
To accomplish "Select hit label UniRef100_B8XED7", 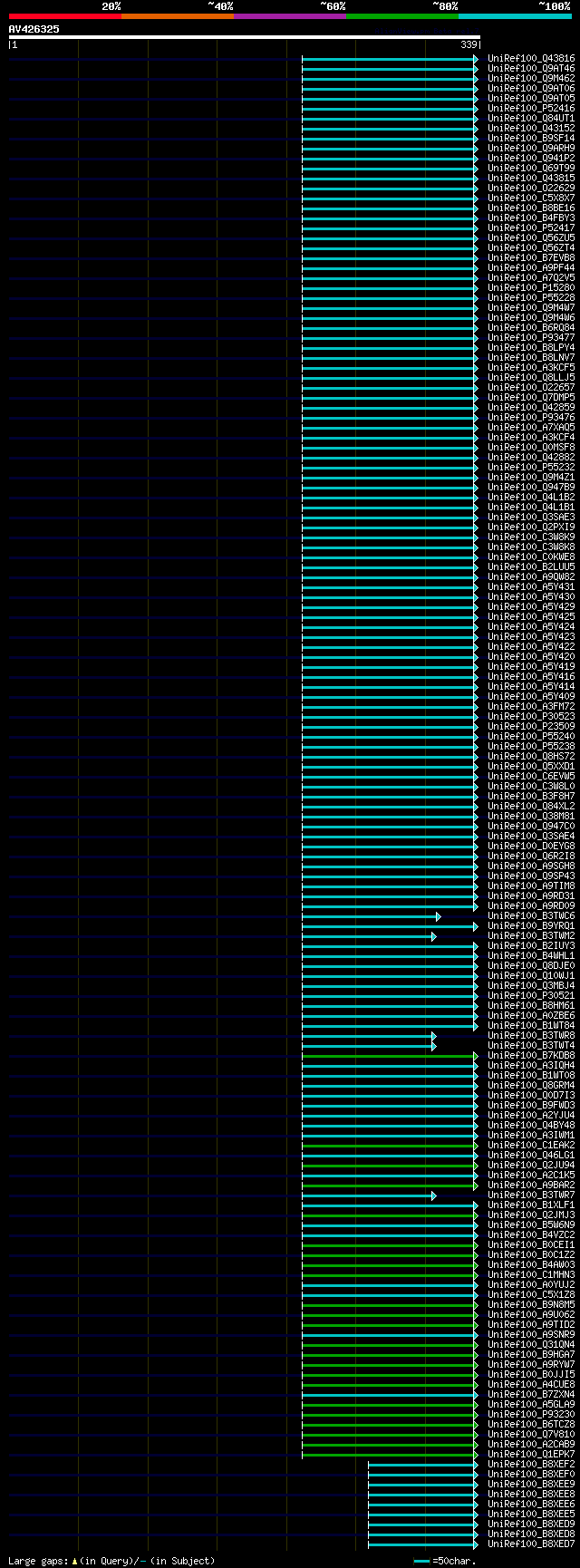I will pos(531,1544).
